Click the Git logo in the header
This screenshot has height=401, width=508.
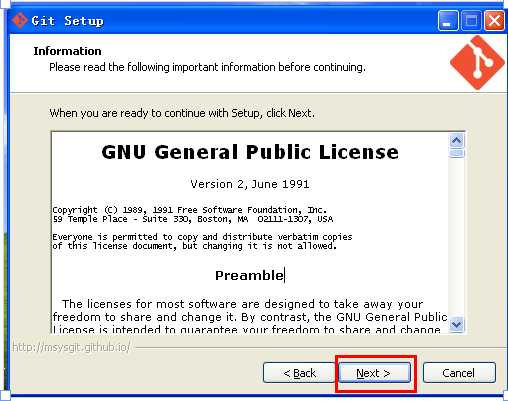477,63
